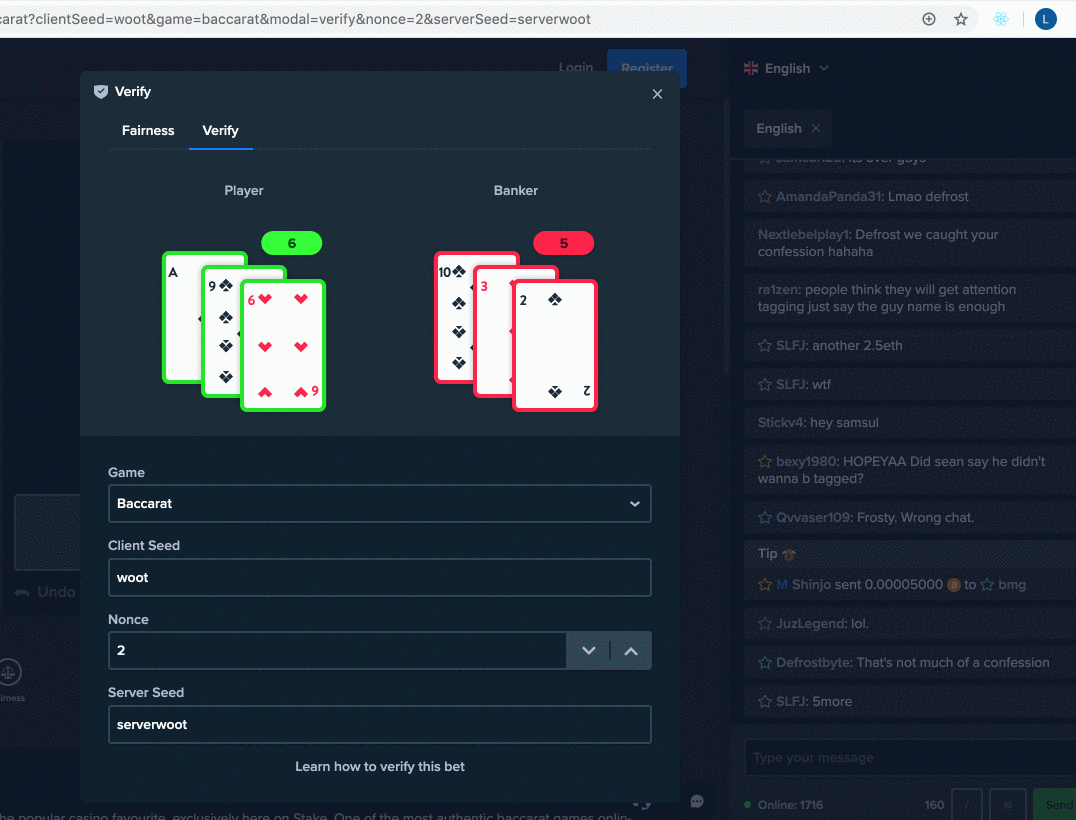The width and height of the screenshot is (1076, 820).
Task: Click the green Player score badge 6
Action: [292, 243]
